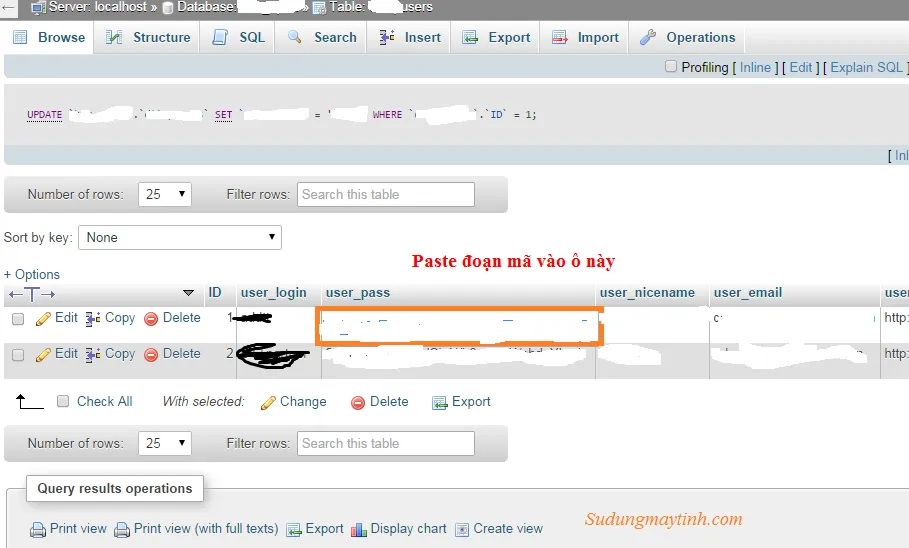Open the column options down-arrow dropdown
The image size is (909, 548).
[188, 293]
